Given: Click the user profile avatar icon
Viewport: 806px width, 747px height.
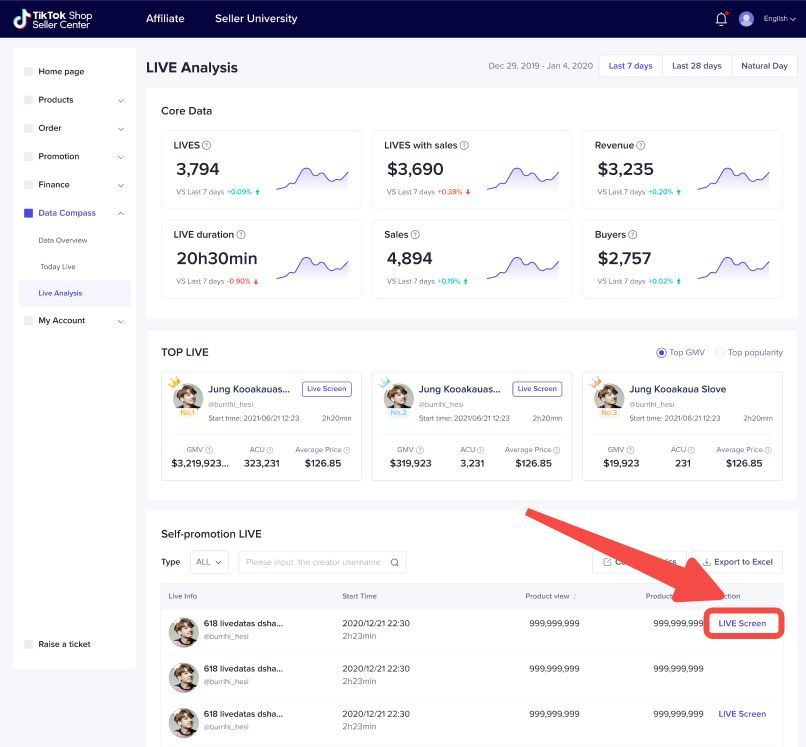Looking at the screenshot, I should click(746, 19).
